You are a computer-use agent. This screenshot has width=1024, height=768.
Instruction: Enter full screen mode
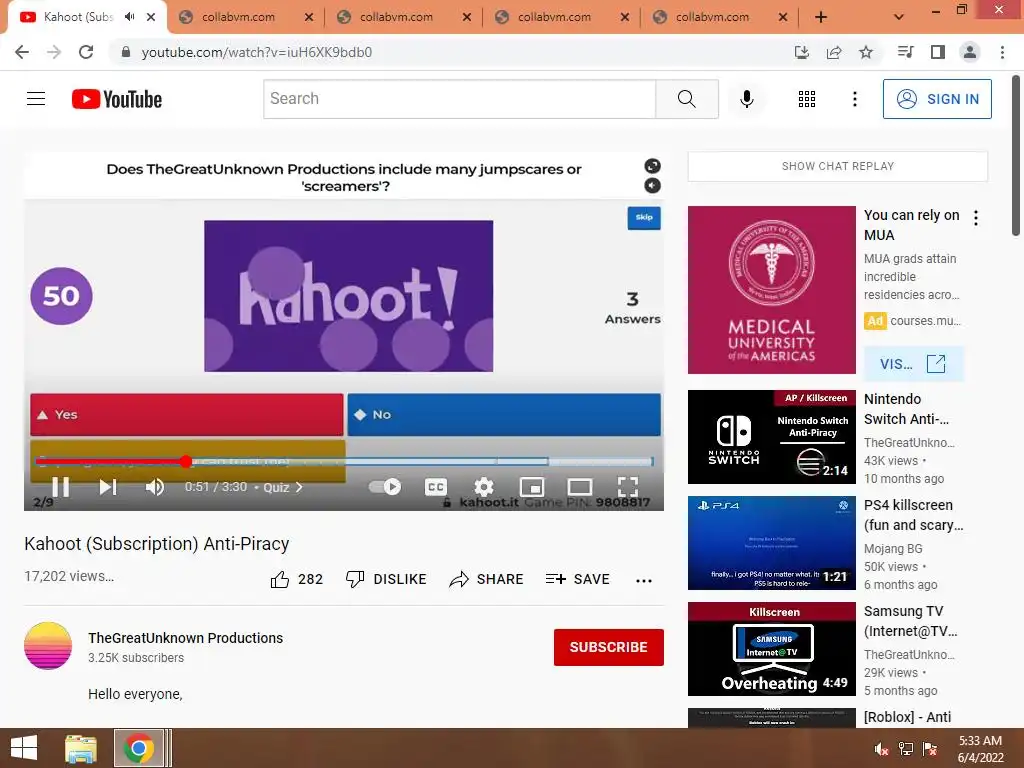pos(628,487)
